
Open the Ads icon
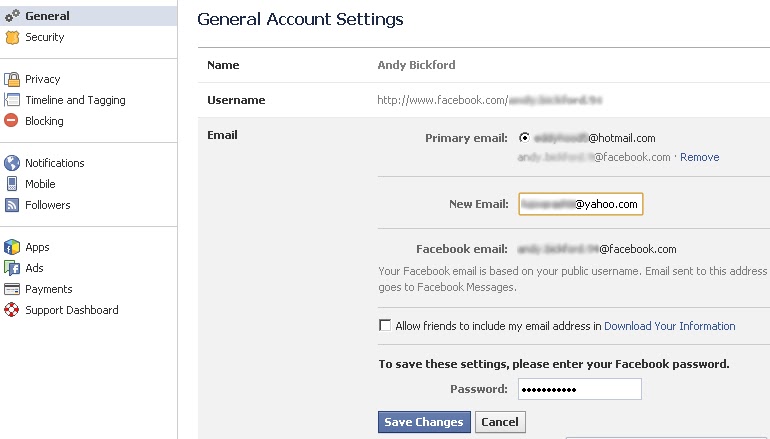[12, 268]
